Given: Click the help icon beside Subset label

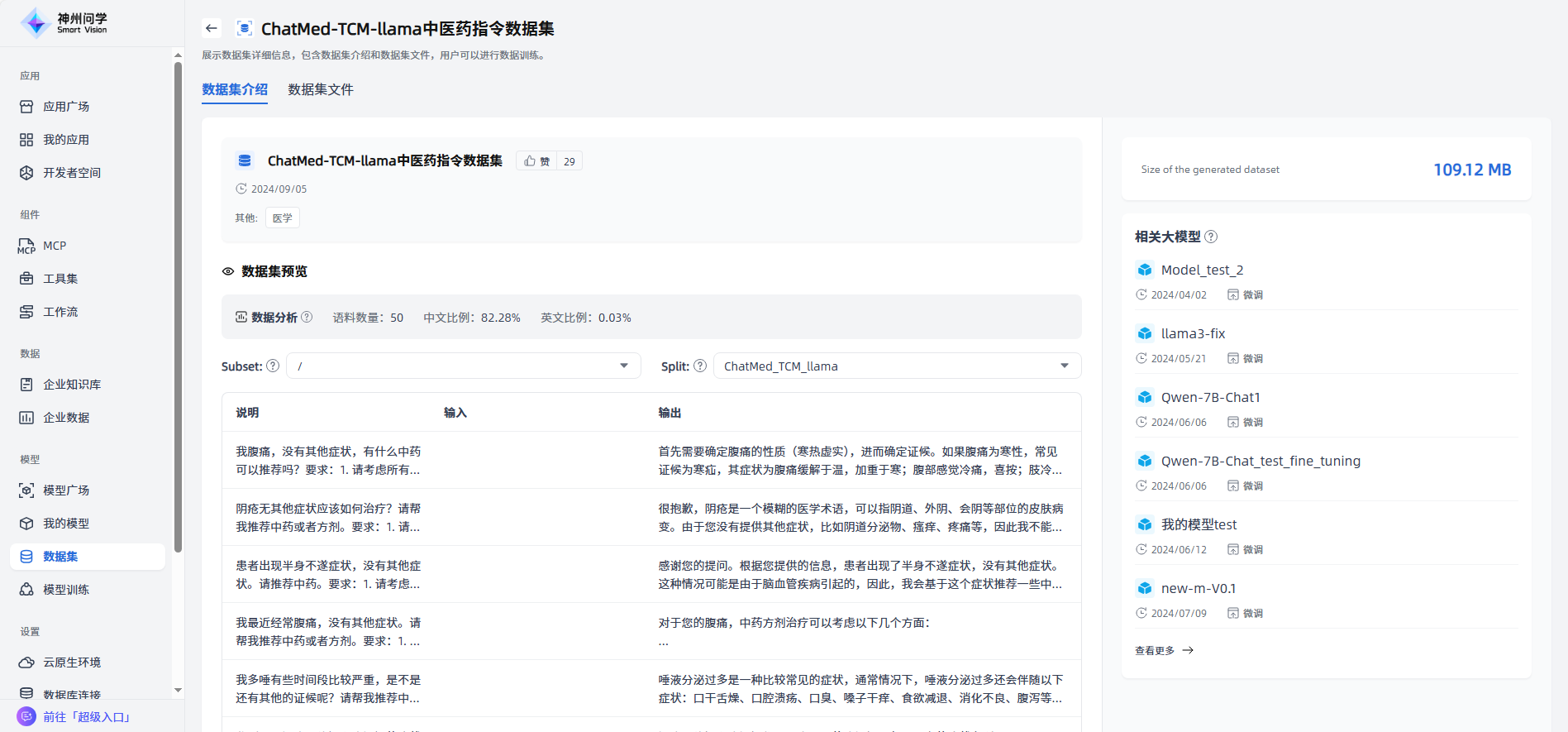Looking at the screenshot, I should click(x=273, y=366).
